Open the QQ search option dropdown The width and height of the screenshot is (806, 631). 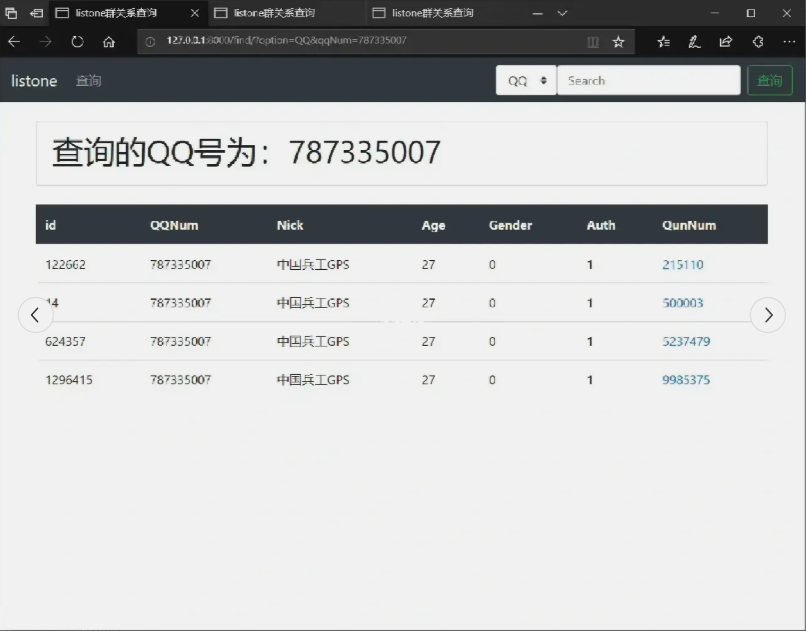pos(526,80)
